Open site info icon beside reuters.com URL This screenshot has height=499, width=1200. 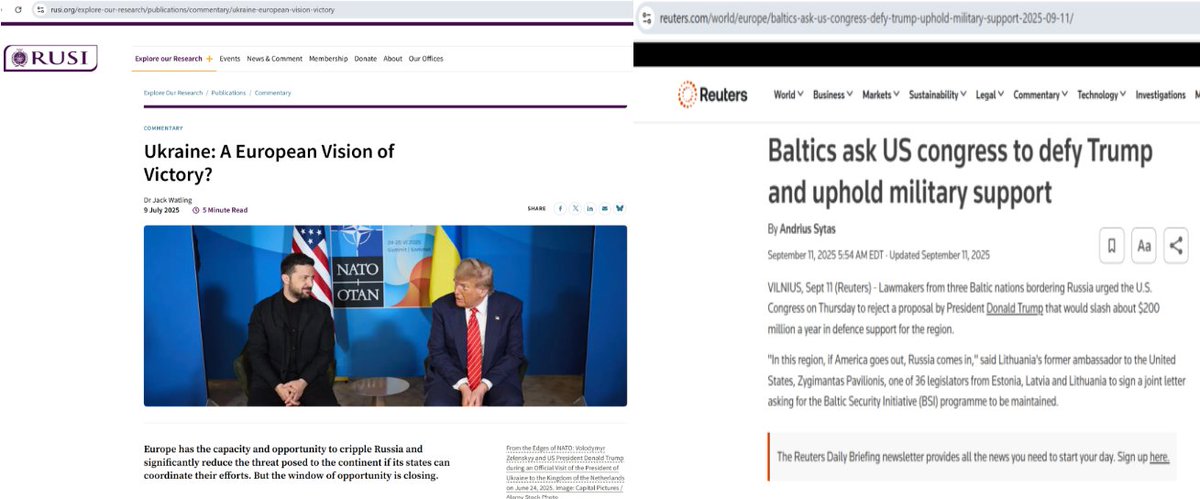[x=647, y=17]
